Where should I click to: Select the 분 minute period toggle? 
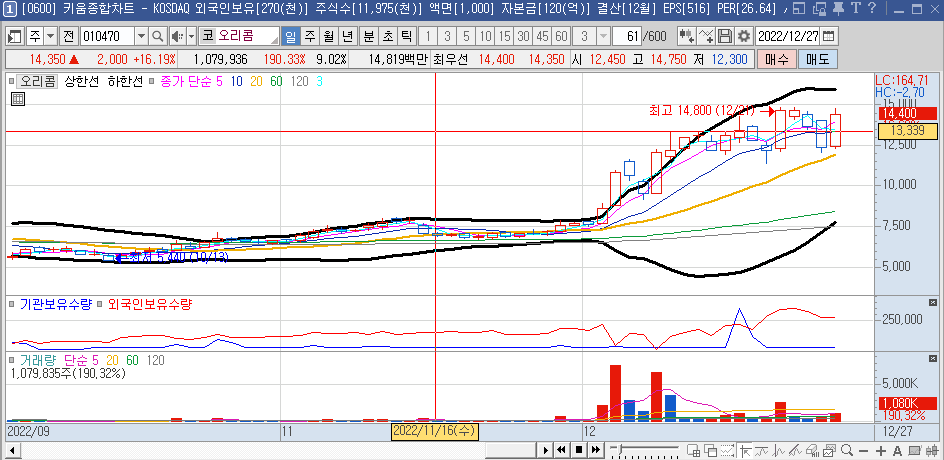point(368,36)
